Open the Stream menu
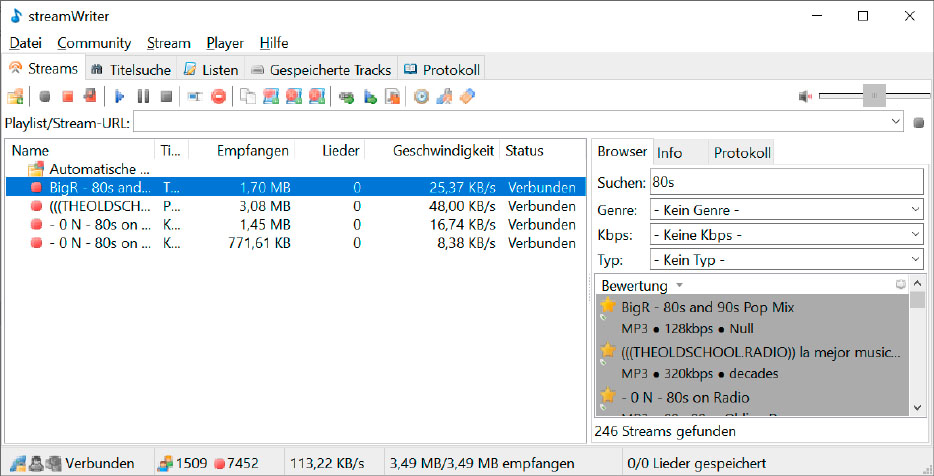Image resolution: width=934 pixels, height=476 pixels. 169,43
